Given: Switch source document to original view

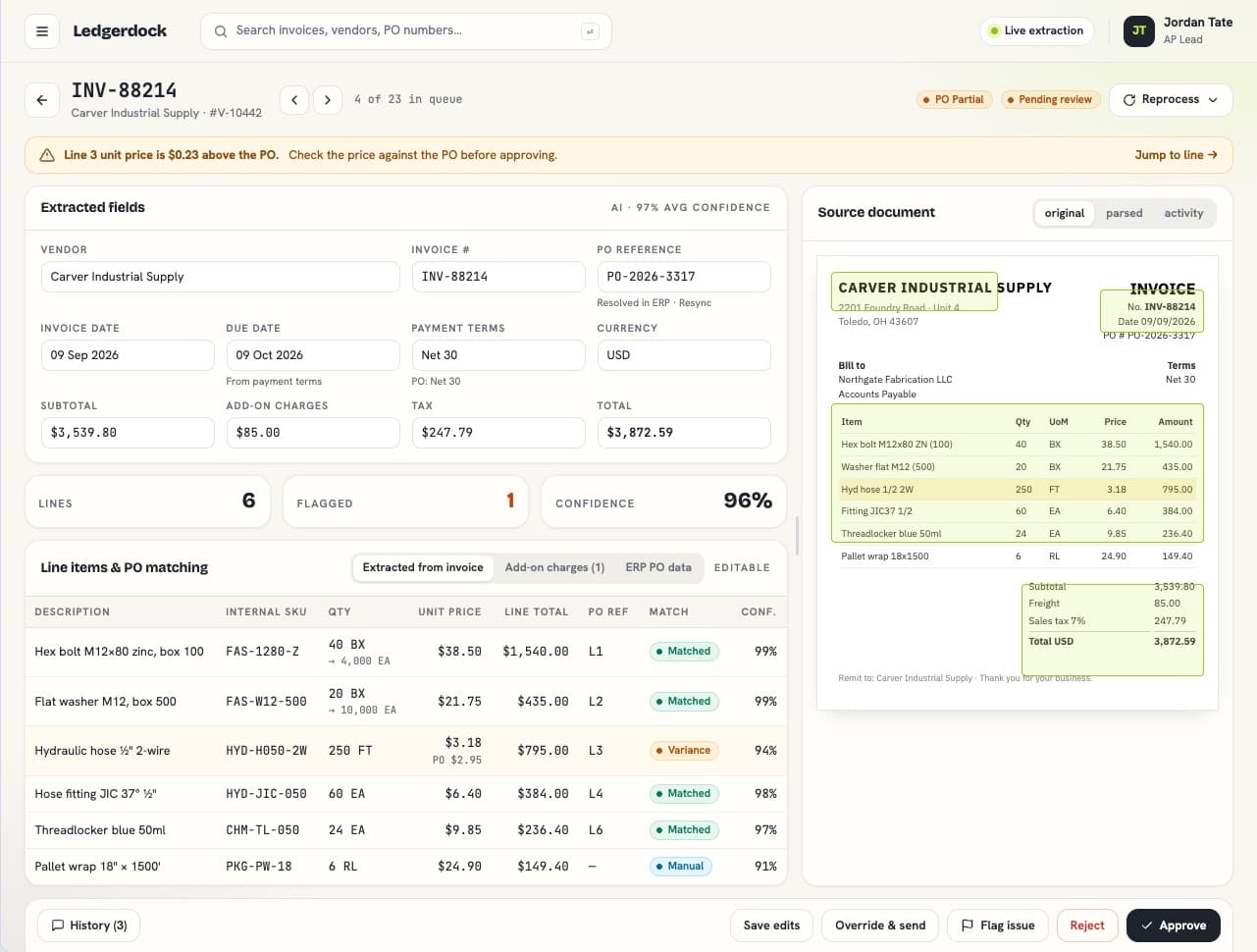Looking at the screenshot, I should [1065, 213].
